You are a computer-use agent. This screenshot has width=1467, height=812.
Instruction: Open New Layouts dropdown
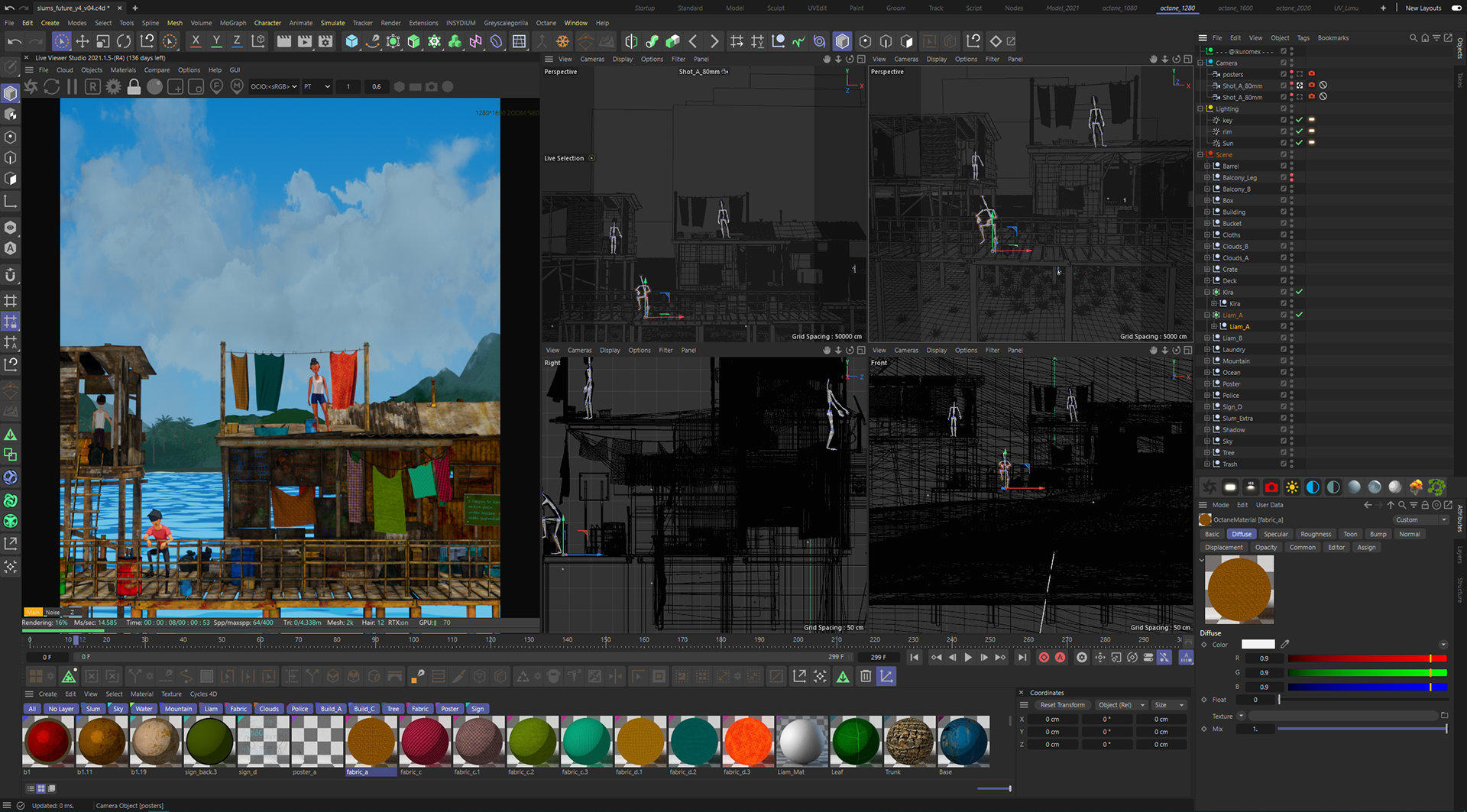1423,8
